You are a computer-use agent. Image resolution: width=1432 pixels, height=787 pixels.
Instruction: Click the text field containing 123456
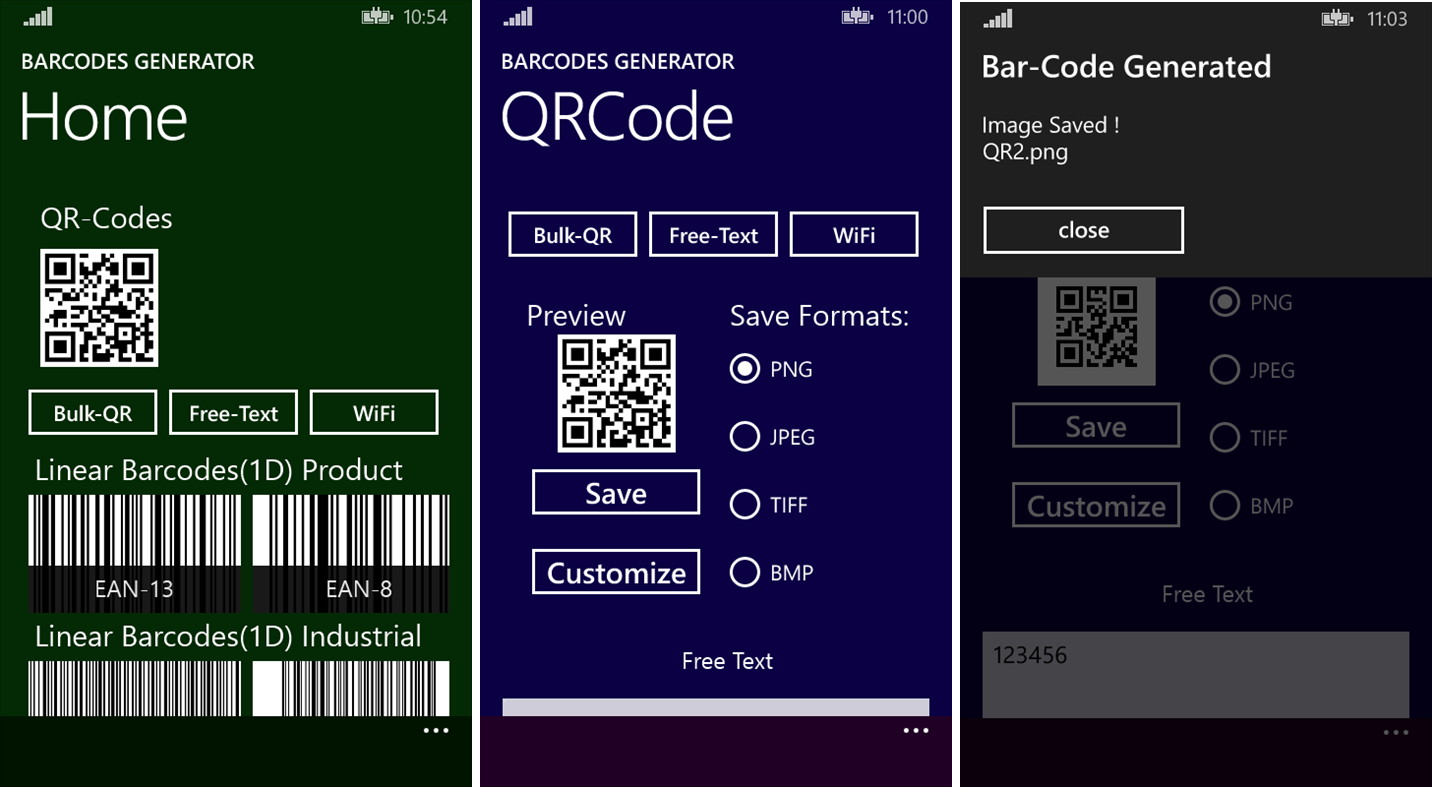point(1196,674)
